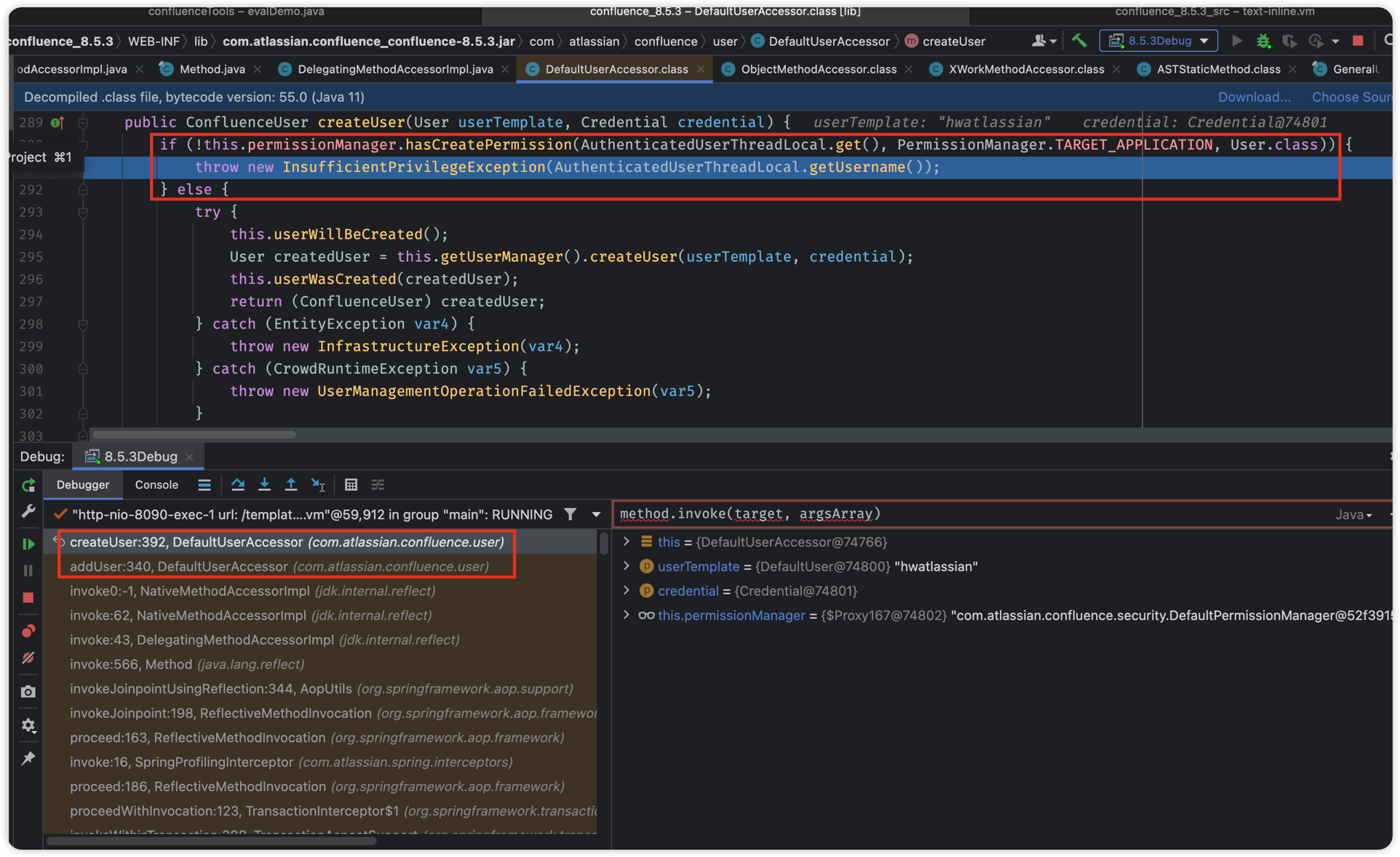
Task: Expand the userTemplate variable node
Action: tap(626, 566)
